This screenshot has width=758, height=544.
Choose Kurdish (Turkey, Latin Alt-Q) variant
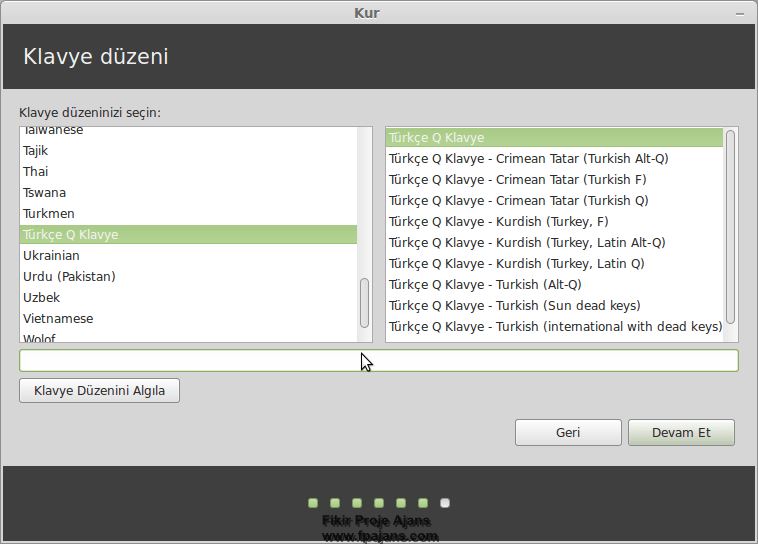554,243
